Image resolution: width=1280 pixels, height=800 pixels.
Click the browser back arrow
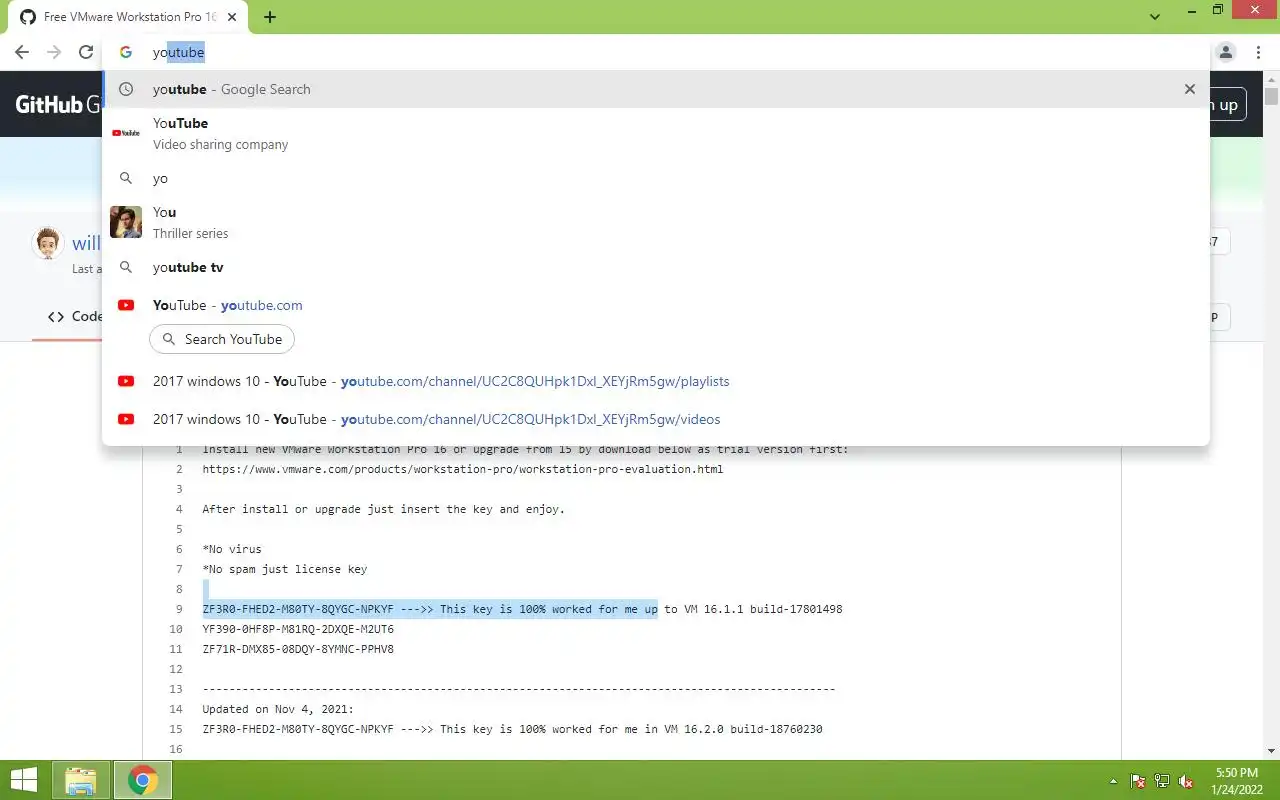tap(22, 52)
